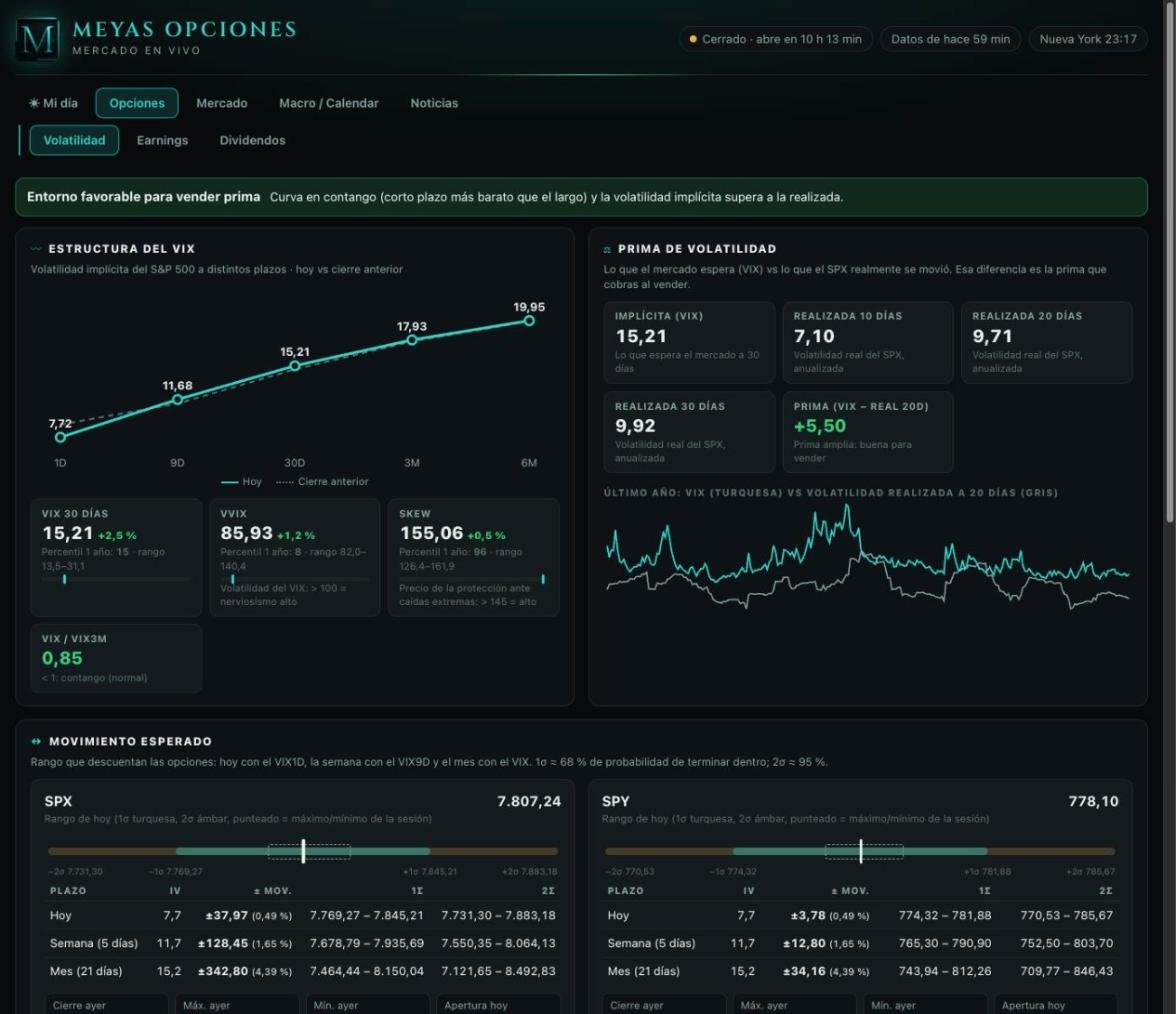
Task: Click the 30D point labeled 15,21
Action: pyautogui.click(x=295, y=365)
